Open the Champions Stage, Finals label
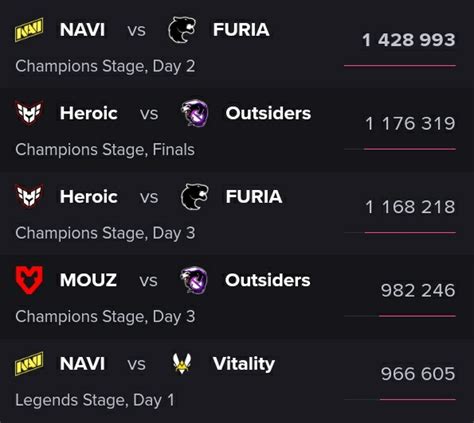 (x=105, y=150)
